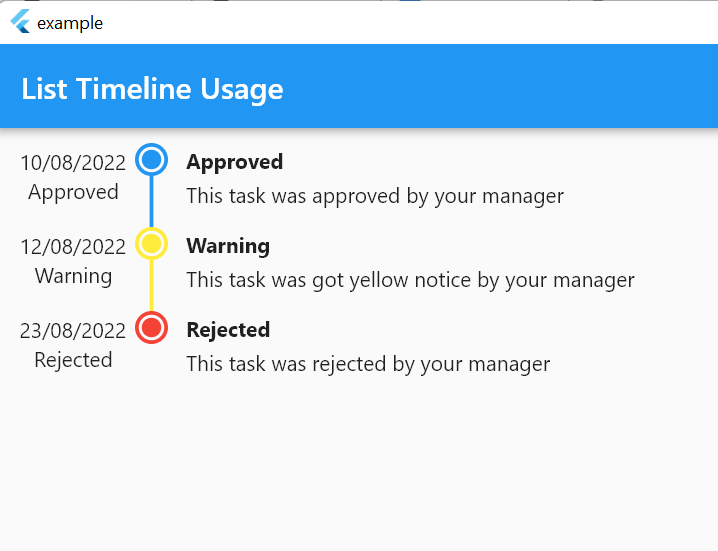Select the red Rejected timeline marker
718x551 pixels.
coord(152,327)
